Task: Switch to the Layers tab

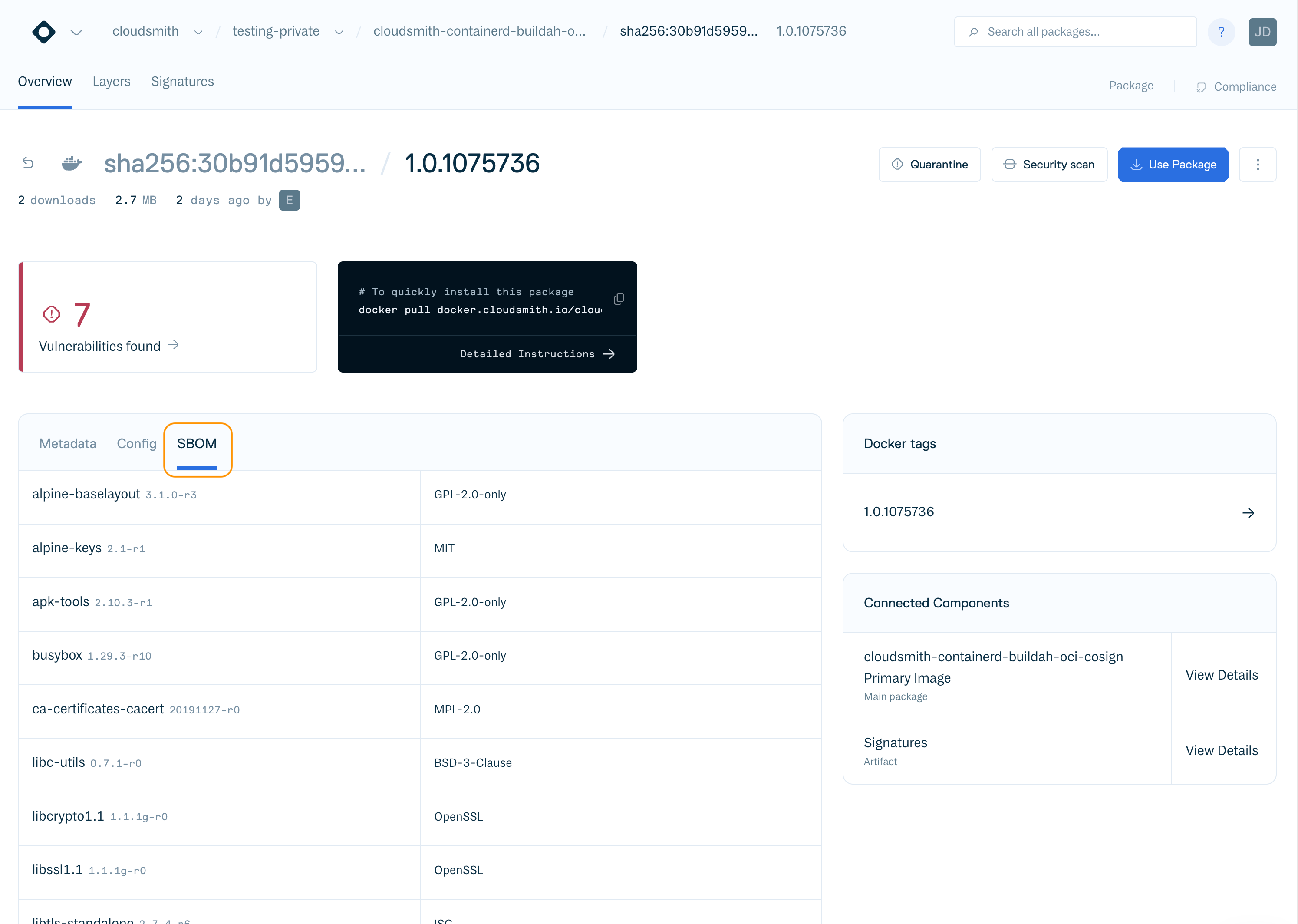Action: tap(112, 82)
